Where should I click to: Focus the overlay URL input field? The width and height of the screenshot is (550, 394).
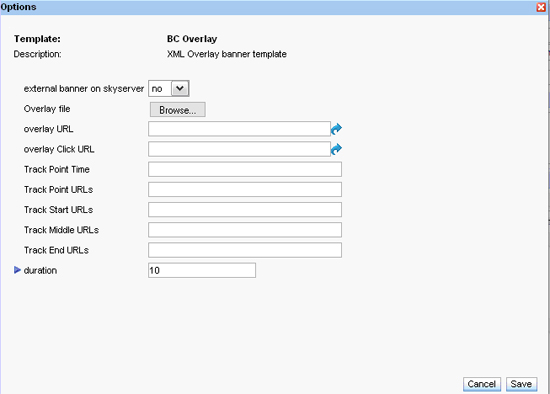[x=239, y=129]
